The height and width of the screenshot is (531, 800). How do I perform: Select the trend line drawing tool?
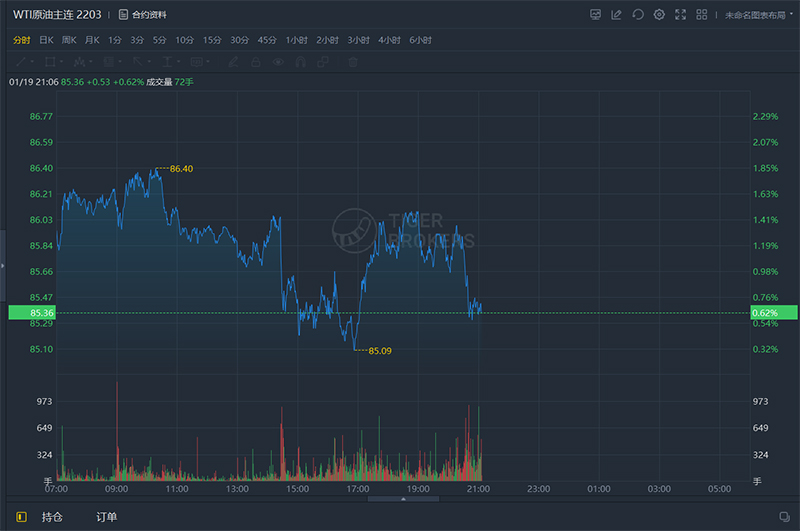[21, 62]
